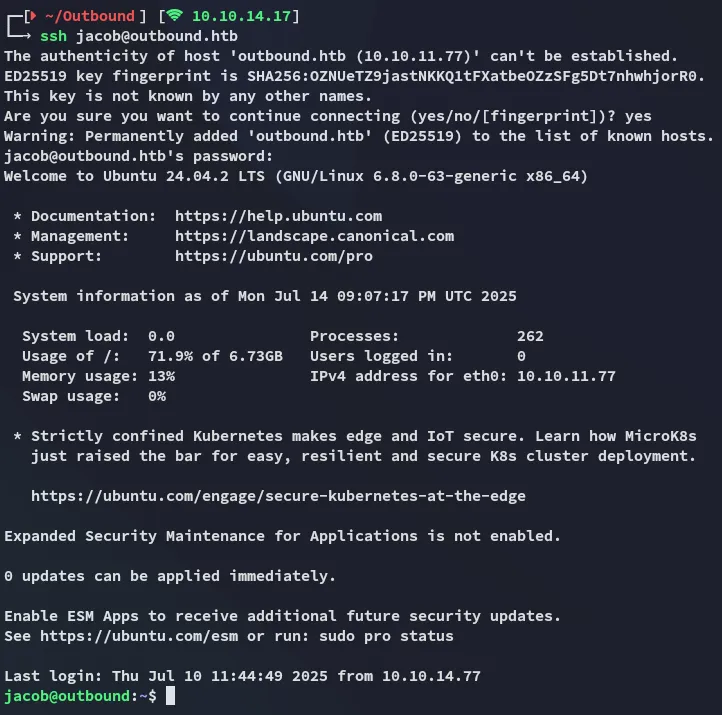Click the terminal cursor block after prompt
The height and width of the screenshot is (715, 722).
pos(171,696)
